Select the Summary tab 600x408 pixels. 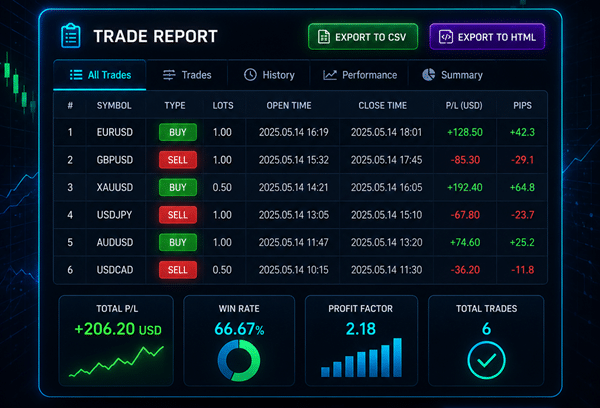tap(452, 75)
